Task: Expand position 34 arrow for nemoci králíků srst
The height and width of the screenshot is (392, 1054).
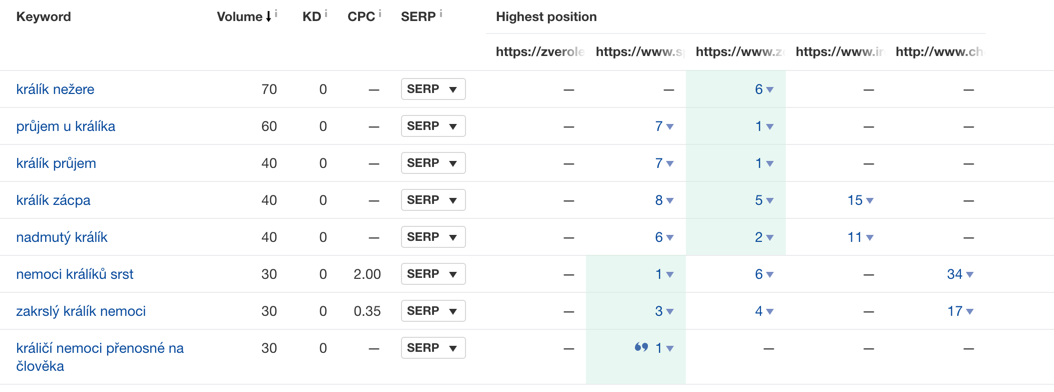Action: 969,274
